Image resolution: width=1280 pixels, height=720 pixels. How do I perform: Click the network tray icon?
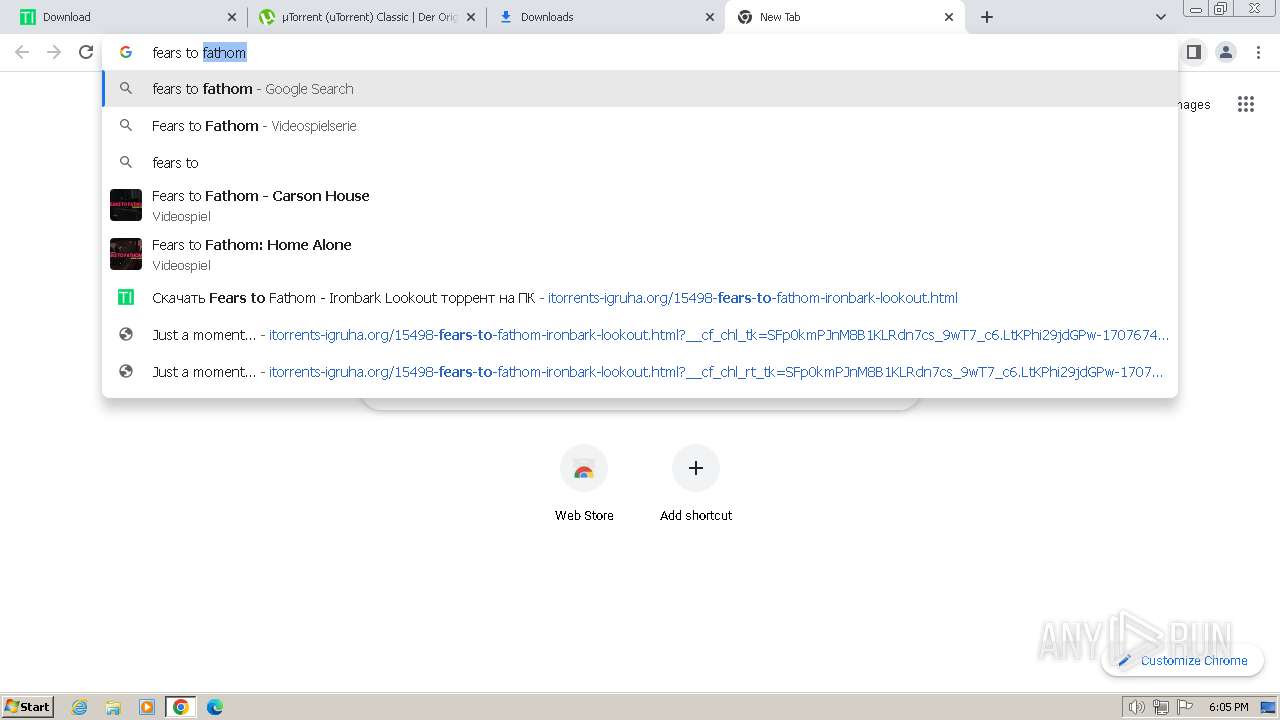(1161, 707)
